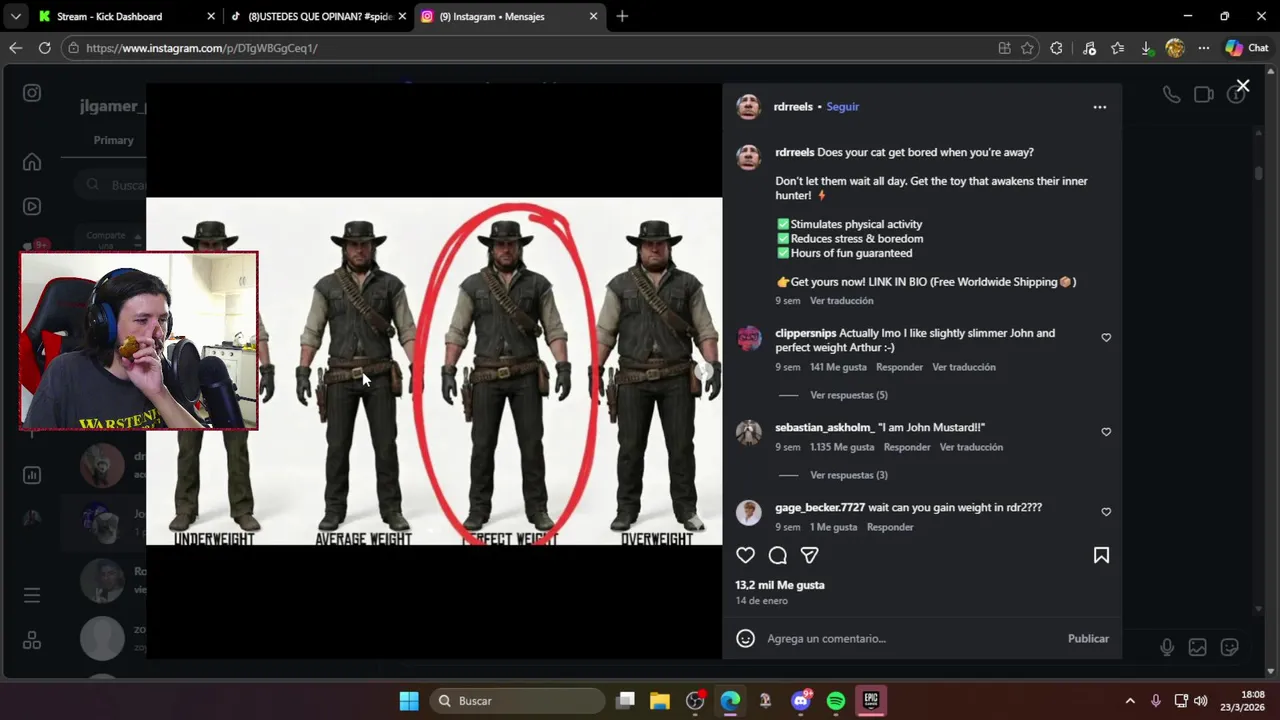
Task: Open the sidebar hamburger 'More' menu
Action: pyautogui.click(x=32, y=595)
